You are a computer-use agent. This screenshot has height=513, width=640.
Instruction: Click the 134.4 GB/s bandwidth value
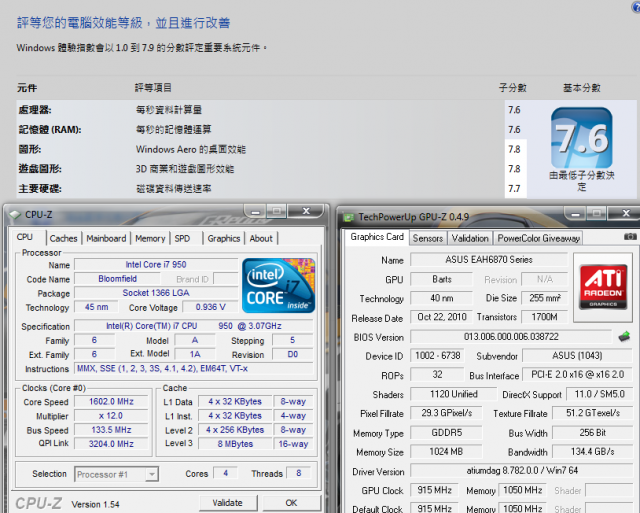tap(592, 451)
